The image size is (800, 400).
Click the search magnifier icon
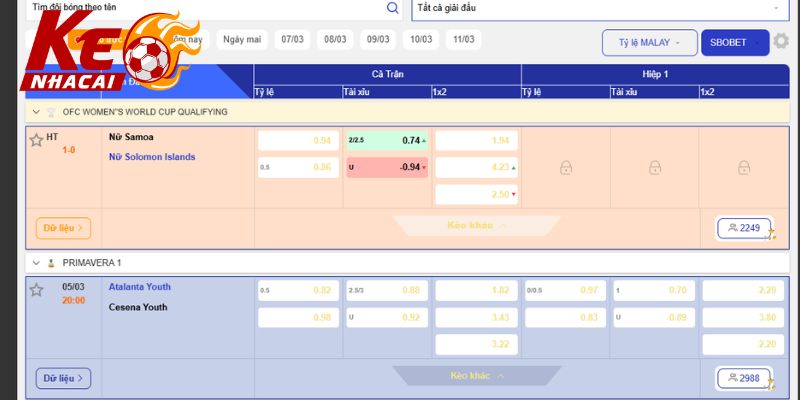click(392, 8)
